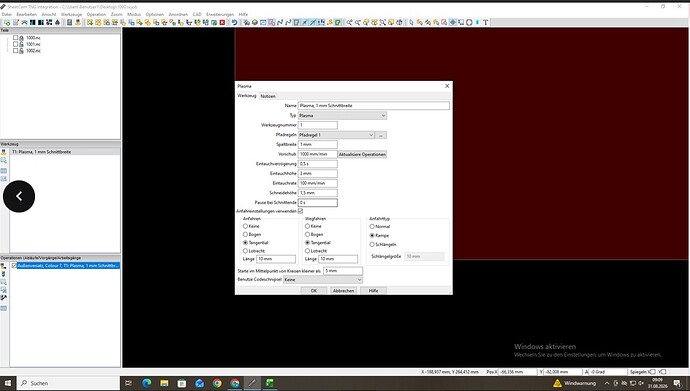Click the wrench icon in the Operationen panel sidebar
Image resolution: width=690 pixels, height=391 pixels.
[x=4, y=298]
